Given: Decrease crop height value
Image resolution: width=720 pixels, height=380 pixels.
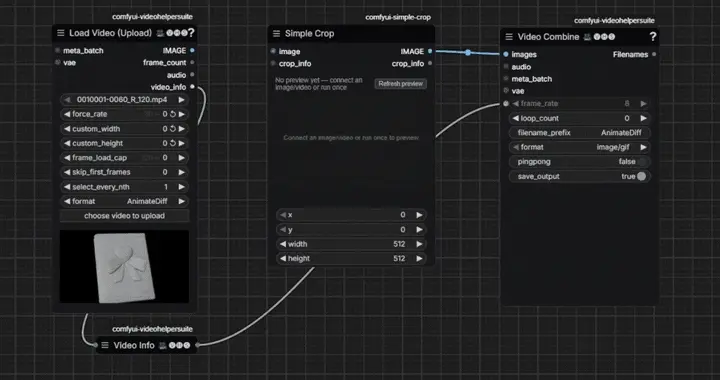Looking at the screenshot, I should click(283, 258).
